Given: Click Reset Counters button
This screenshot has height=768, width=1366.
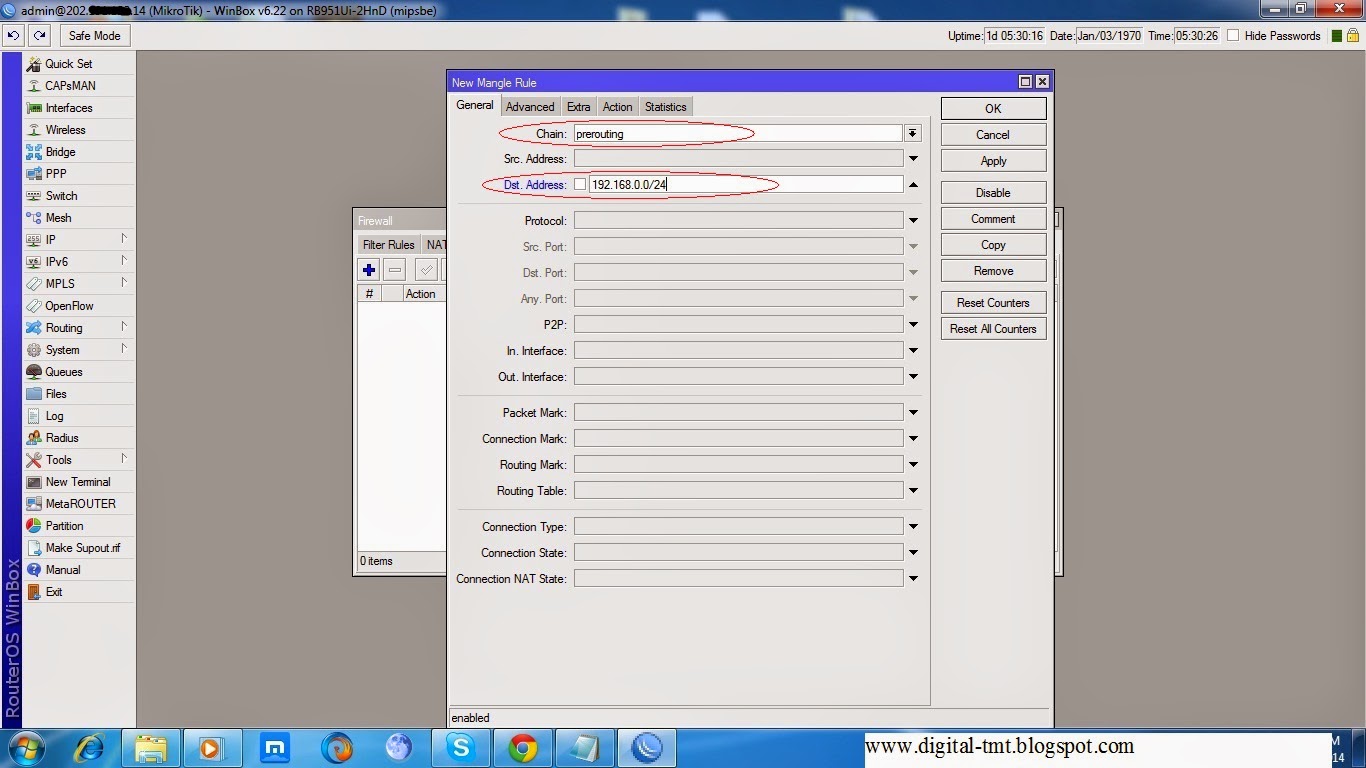Looking at the screenshot, I should (993, 302).
